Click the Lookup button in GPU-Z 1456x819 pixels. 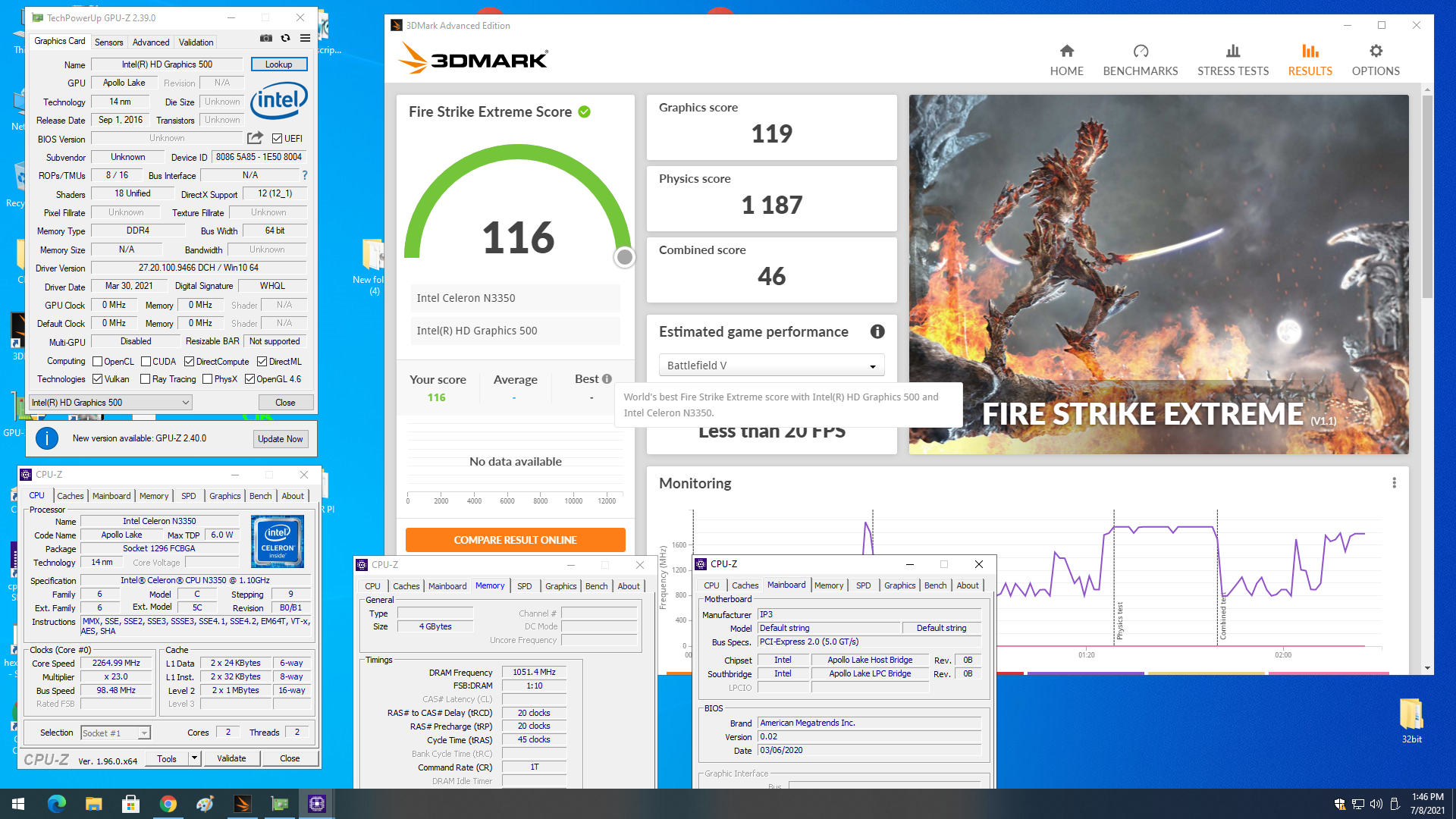point(278,64)
